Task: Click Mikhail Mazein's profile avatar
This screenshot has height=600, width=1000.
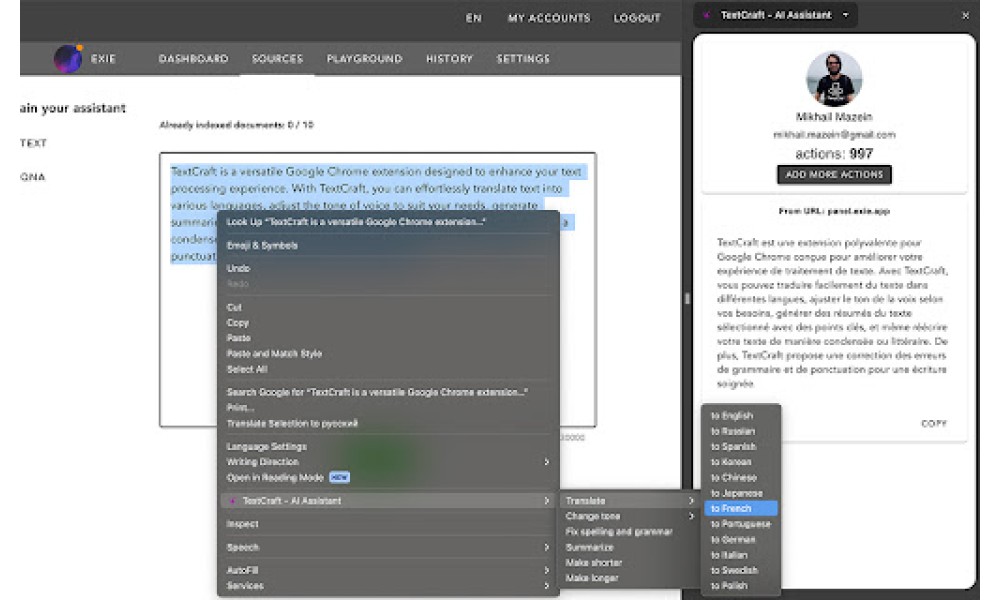Action: (834, 79)
